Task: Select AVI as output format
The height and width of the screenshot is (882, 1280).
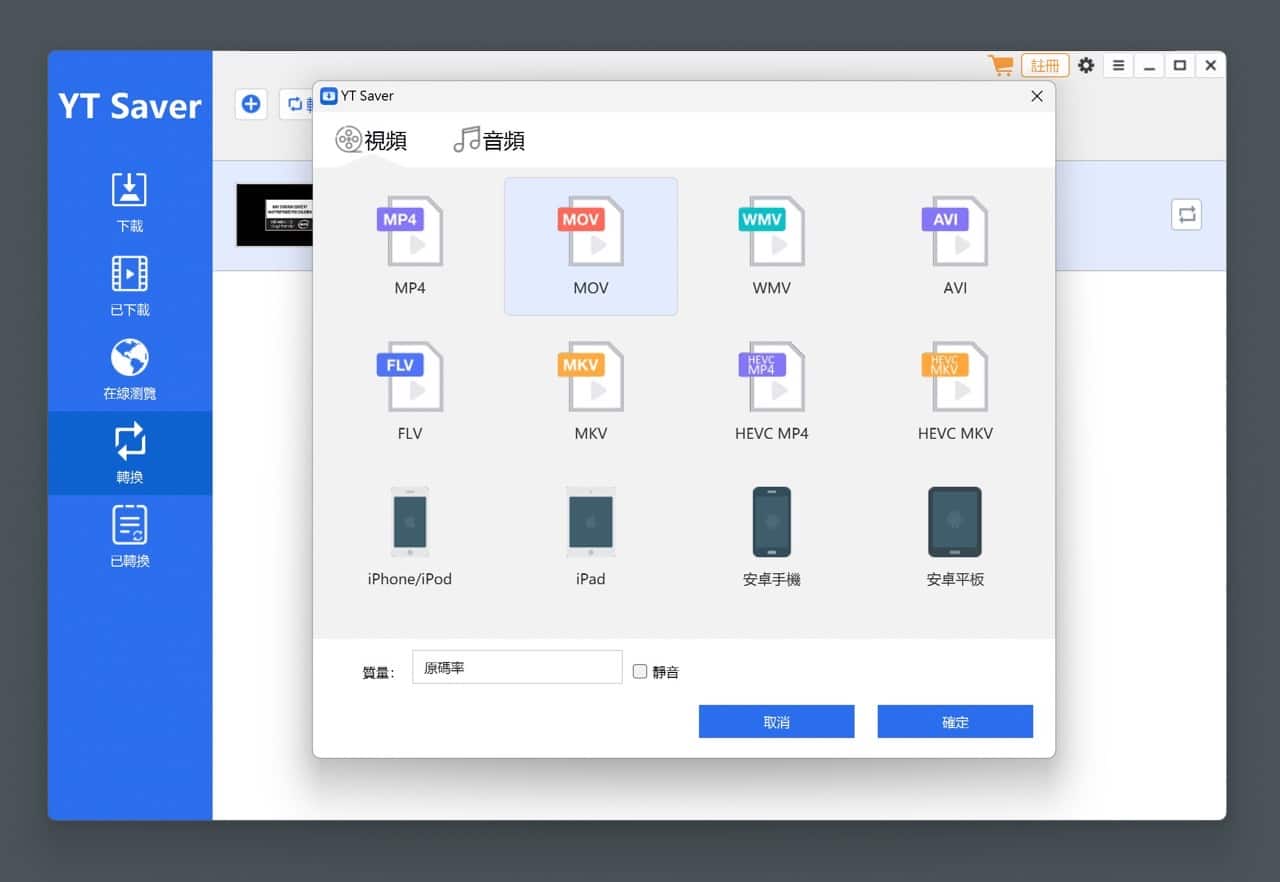Action: (955, 232)
